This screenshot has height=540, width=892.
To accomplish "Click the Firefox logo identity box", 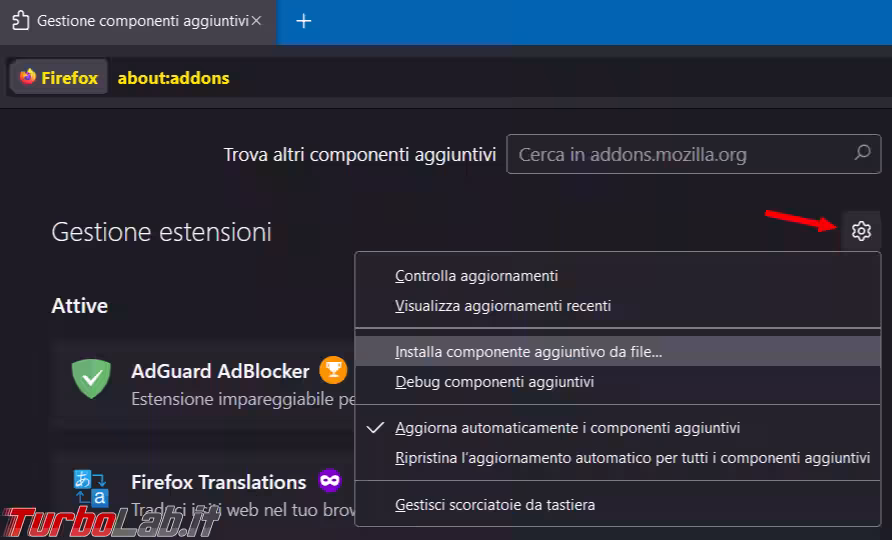I will [59, 78].
